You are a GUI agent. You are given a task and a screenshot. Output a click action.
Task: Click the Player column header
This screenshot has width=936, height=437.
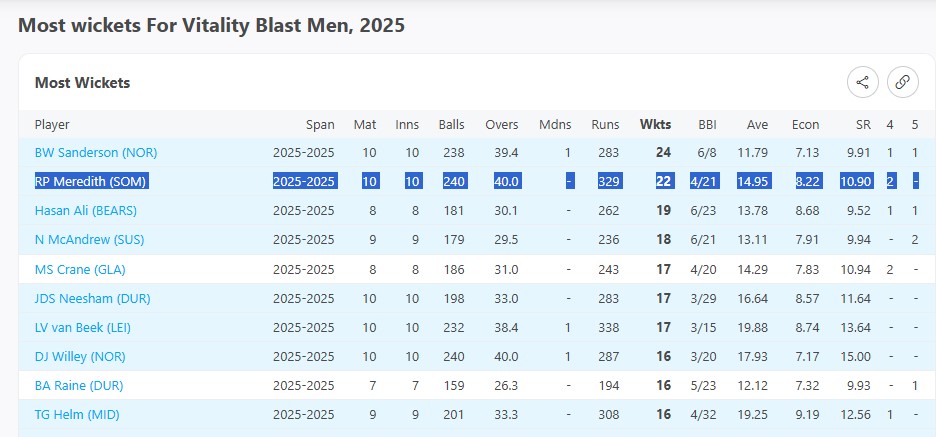(52, 125)
